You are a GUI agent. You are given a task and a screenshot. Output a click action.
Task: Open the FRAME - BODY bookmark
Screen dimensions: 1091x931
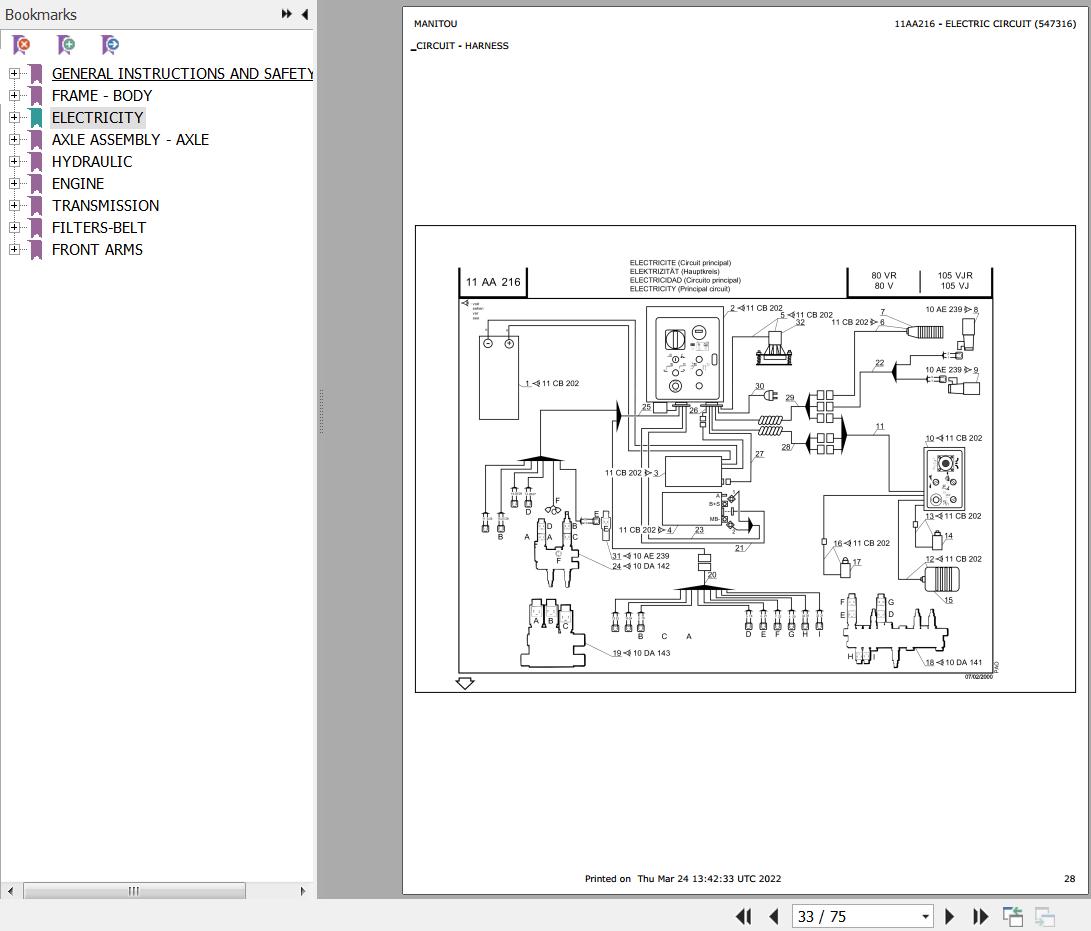(102, 95)
